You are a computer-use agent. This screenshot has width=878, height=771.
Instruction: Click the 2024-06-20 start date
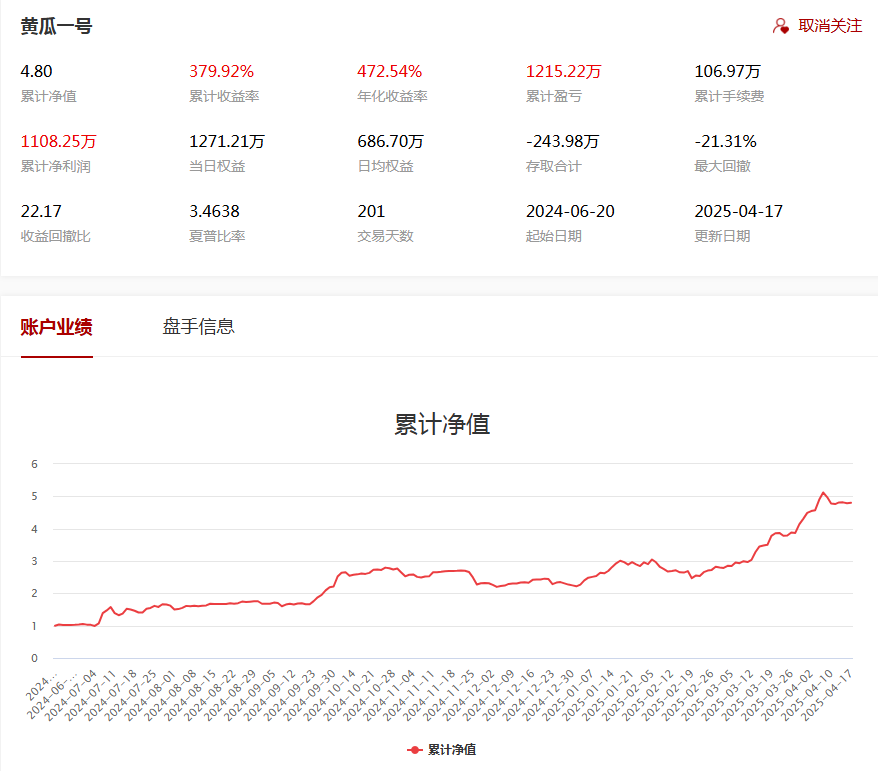tap(570, 211)
